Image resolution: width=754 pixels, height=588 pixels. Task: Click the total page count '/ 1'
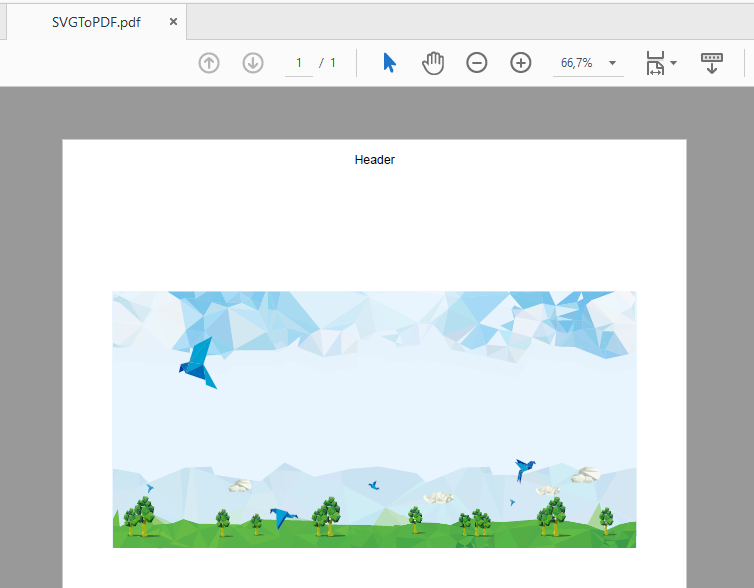(x=327, y=63)
